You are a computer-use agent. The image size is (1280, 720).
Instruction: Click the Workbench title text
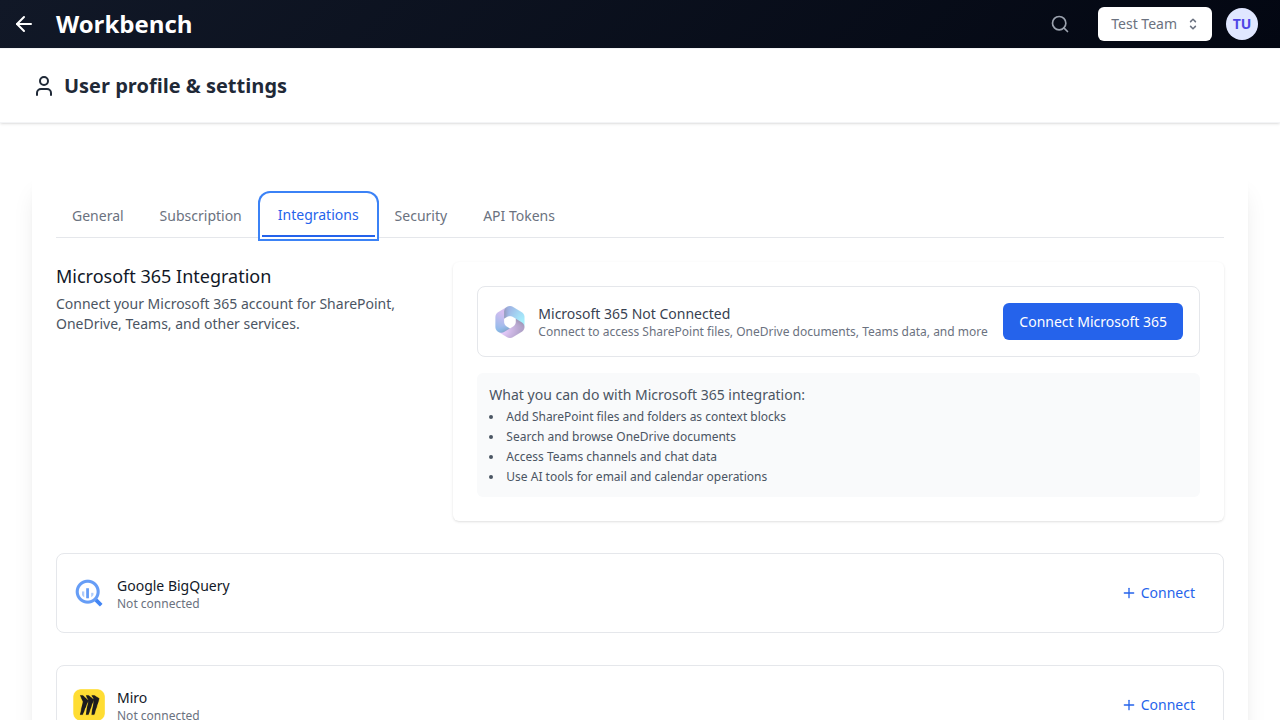pos(123,24)
